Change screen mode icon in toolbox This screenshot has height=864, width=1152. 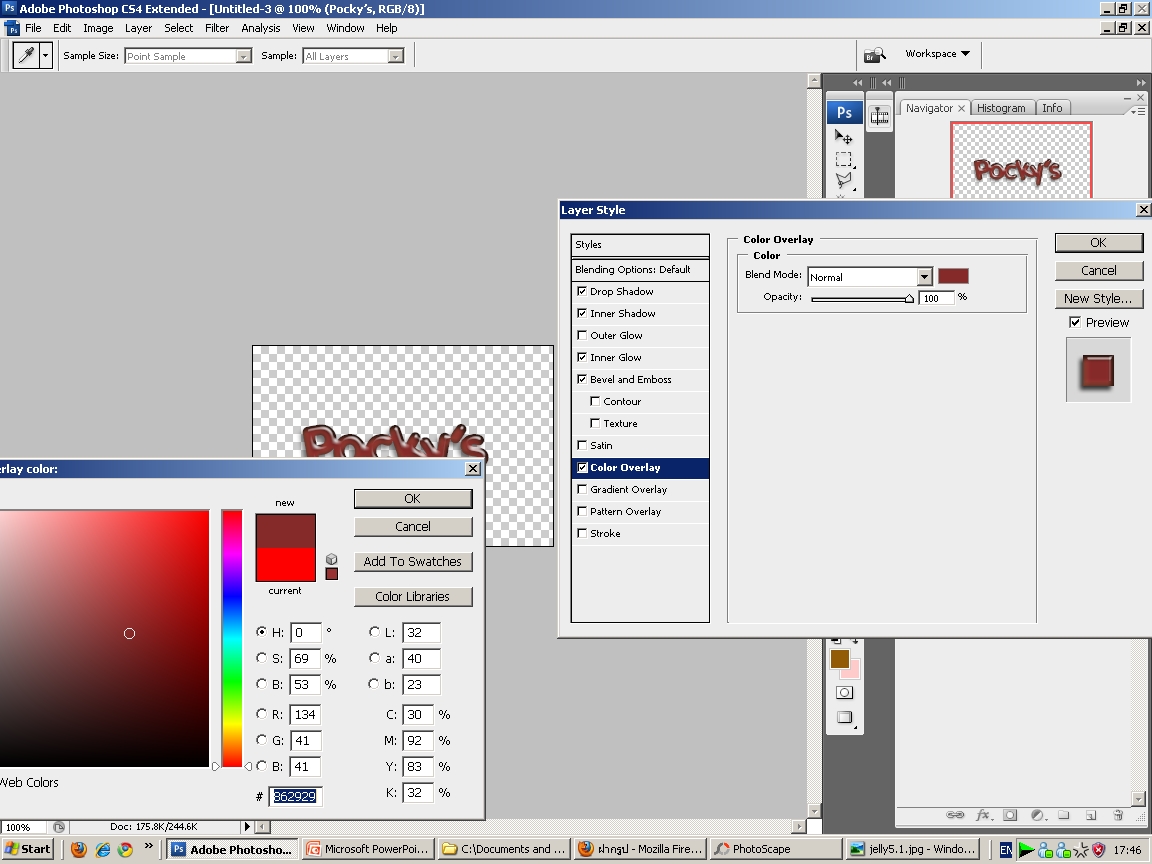pyautogui.click(x=844, y=717)
